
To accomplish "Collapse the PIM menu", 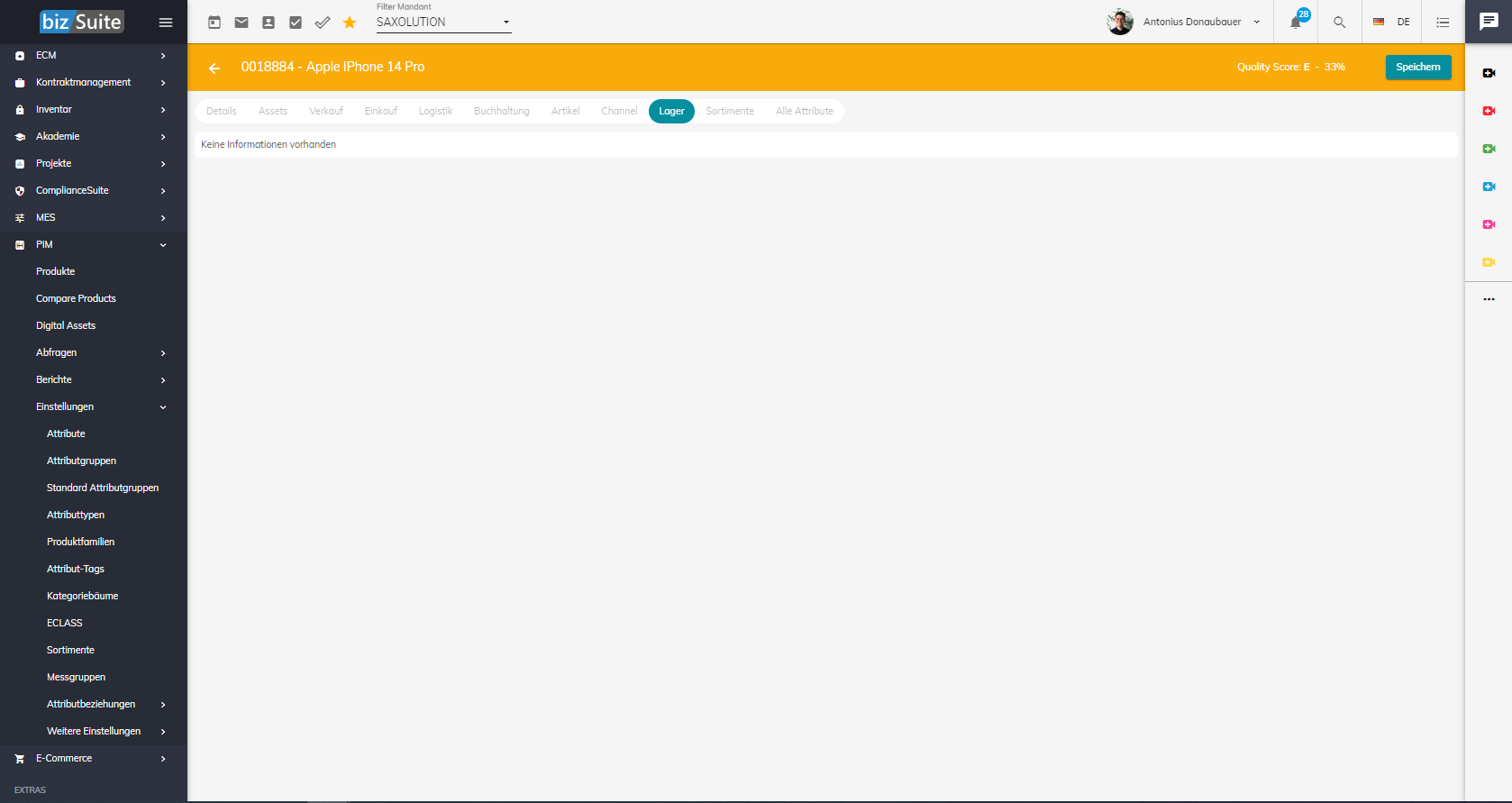I will click(94, 244).
